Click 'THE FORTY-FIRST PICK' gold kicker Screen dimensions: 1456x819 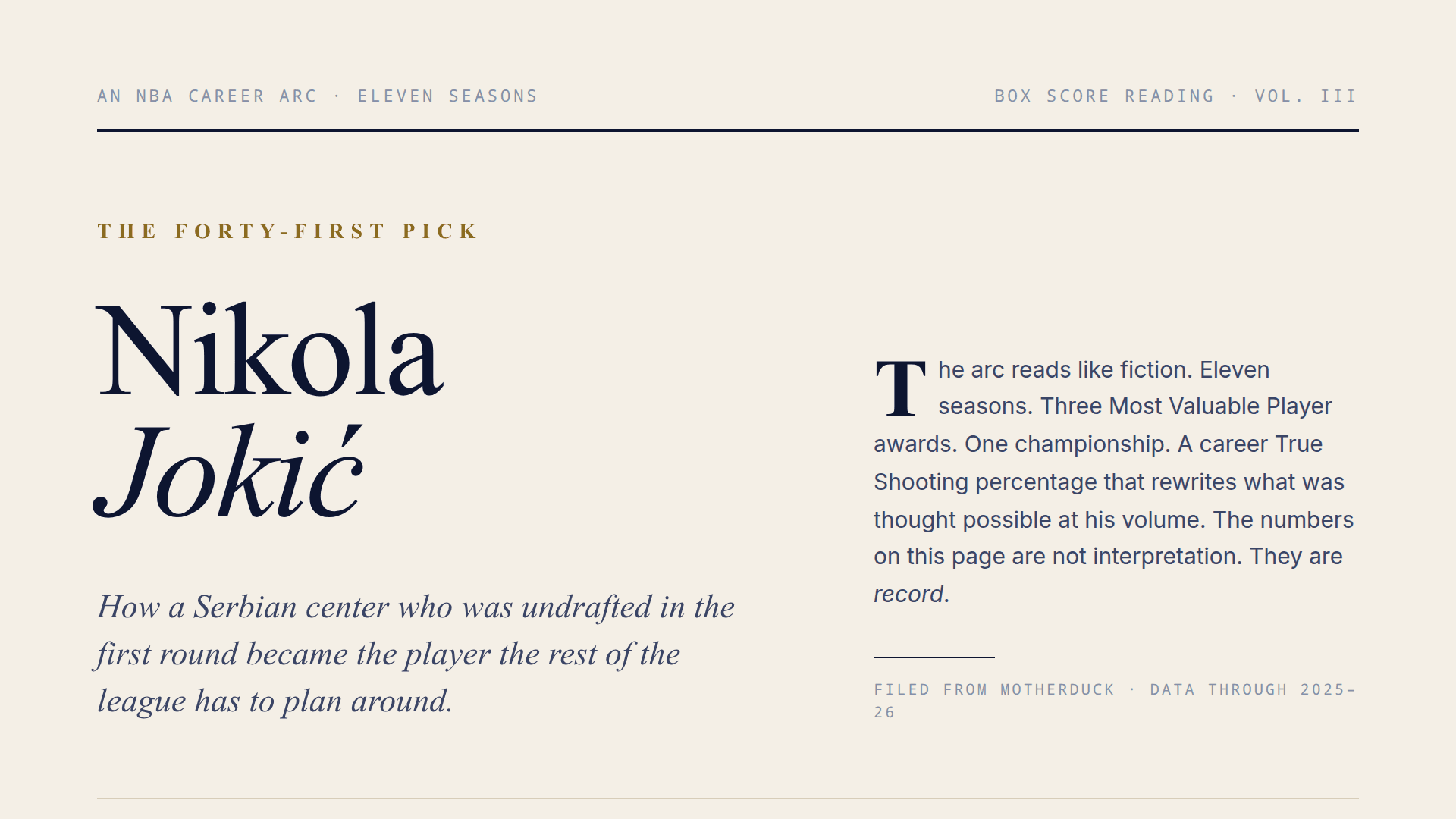tap(288, 231)
